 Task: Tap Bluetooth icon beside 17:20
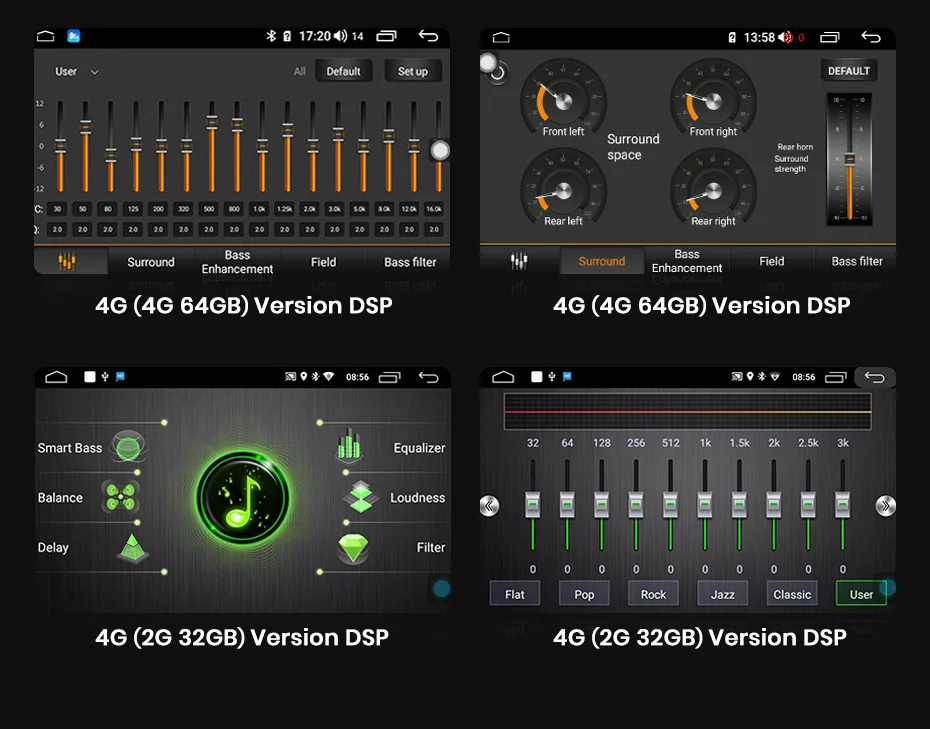[271, 36]
